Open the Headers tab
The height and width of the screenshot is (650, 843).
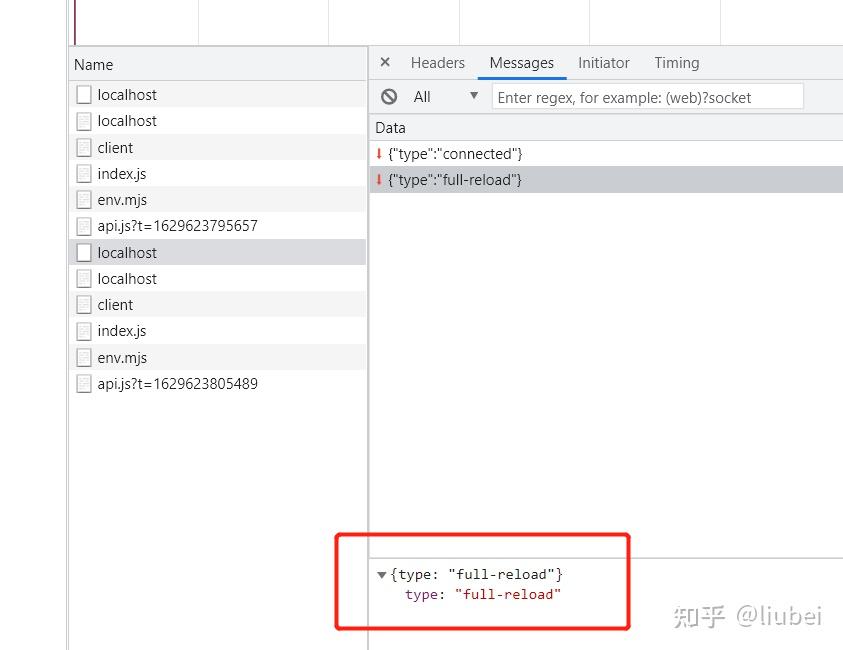pyautogui.click(x=438, y=63)
